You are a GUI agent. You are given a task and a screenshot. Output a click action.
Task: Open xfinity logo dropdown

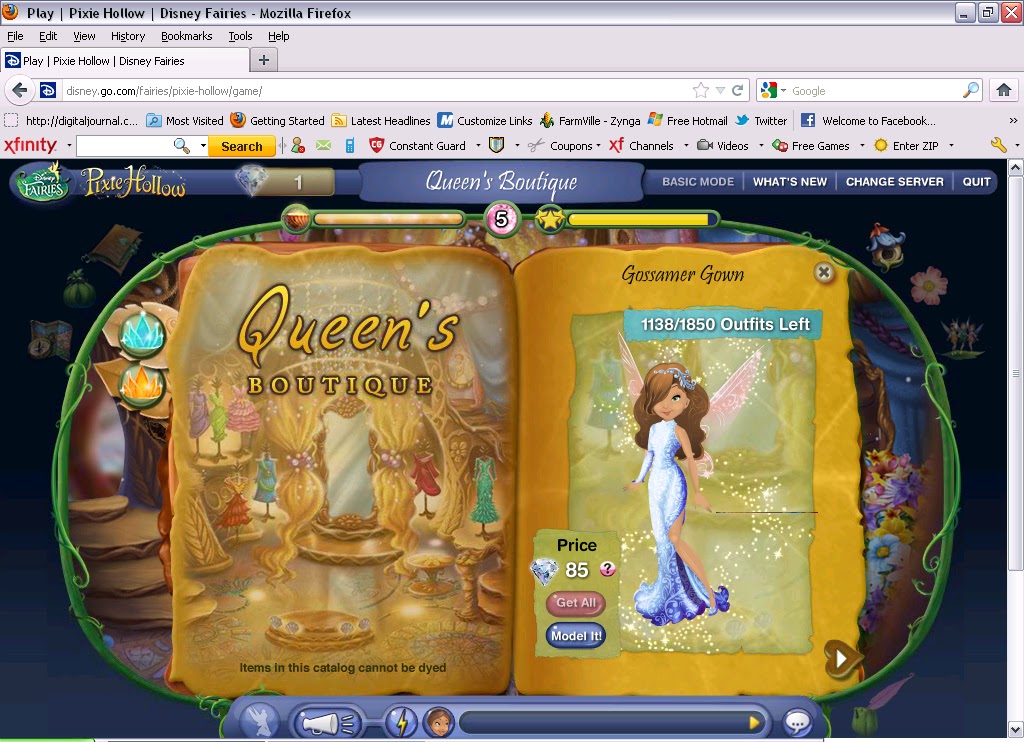tap(69, 146)
